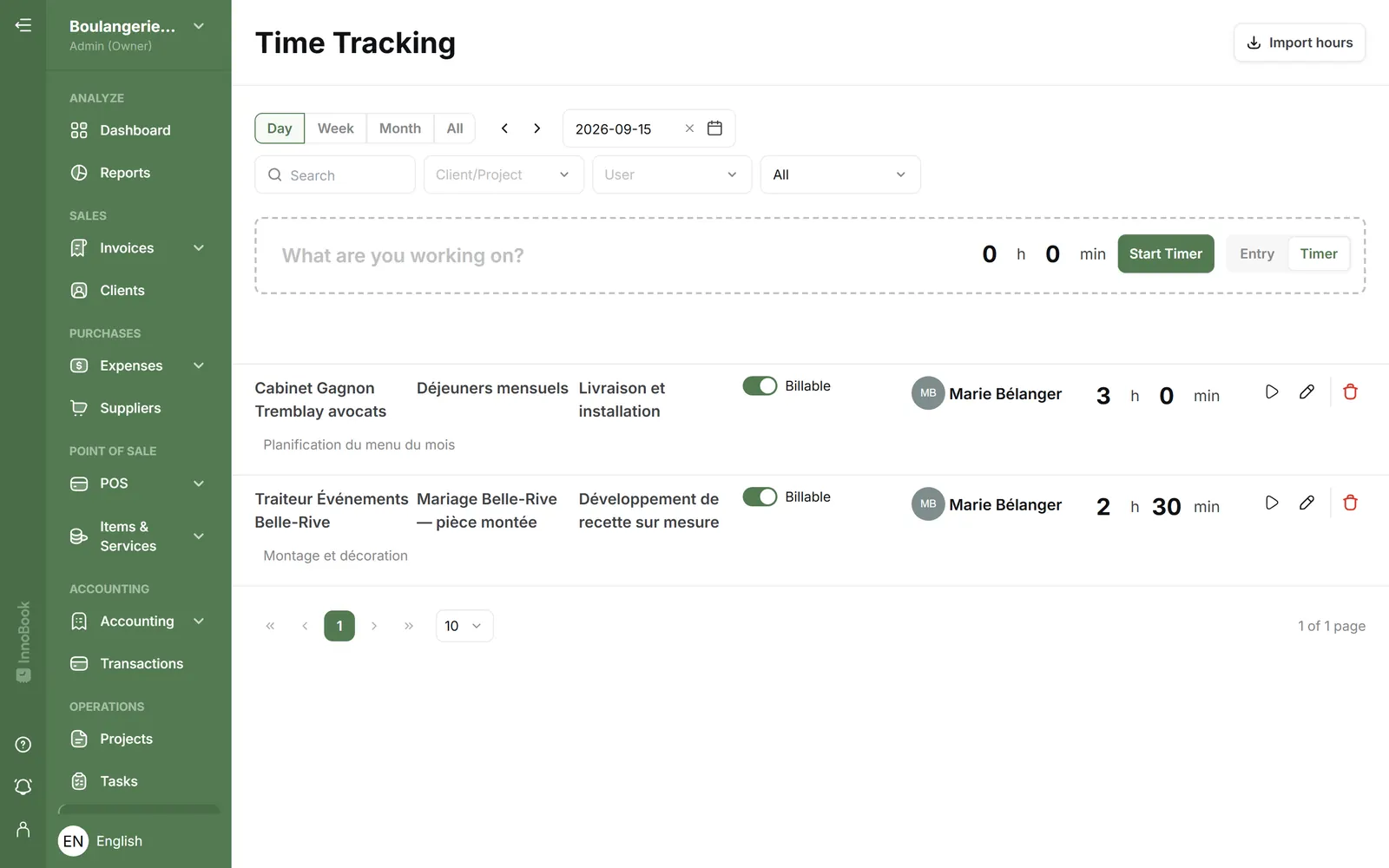Image resolution: width=1389 pixels, height=868 pixels.
Task: Open the calendar date picker icon
Action: pos(714,128)
